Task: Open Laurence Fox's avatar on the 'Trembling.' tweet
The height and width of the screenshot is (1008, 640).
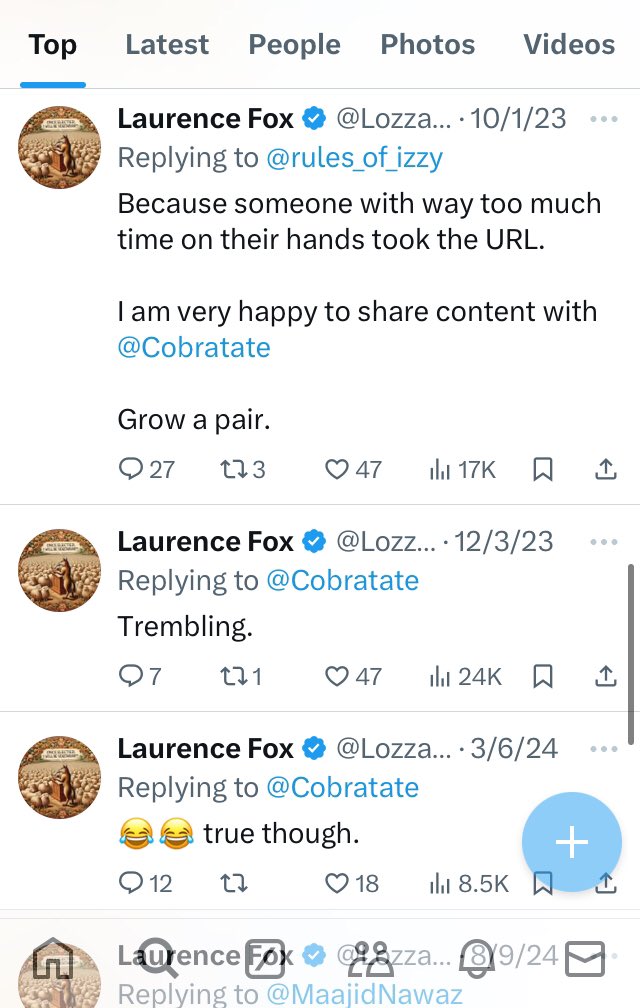Action: click(x=60, y=571)
